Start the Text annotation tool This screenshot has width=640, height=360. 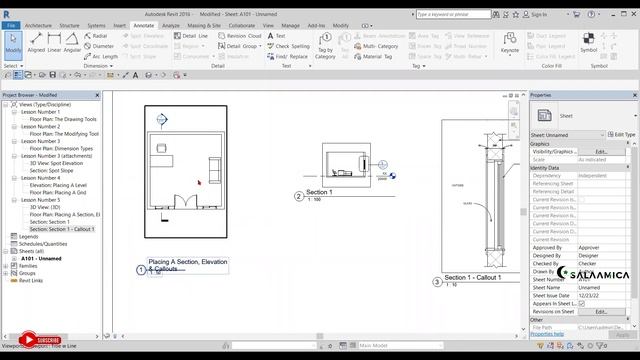point(276,36)
